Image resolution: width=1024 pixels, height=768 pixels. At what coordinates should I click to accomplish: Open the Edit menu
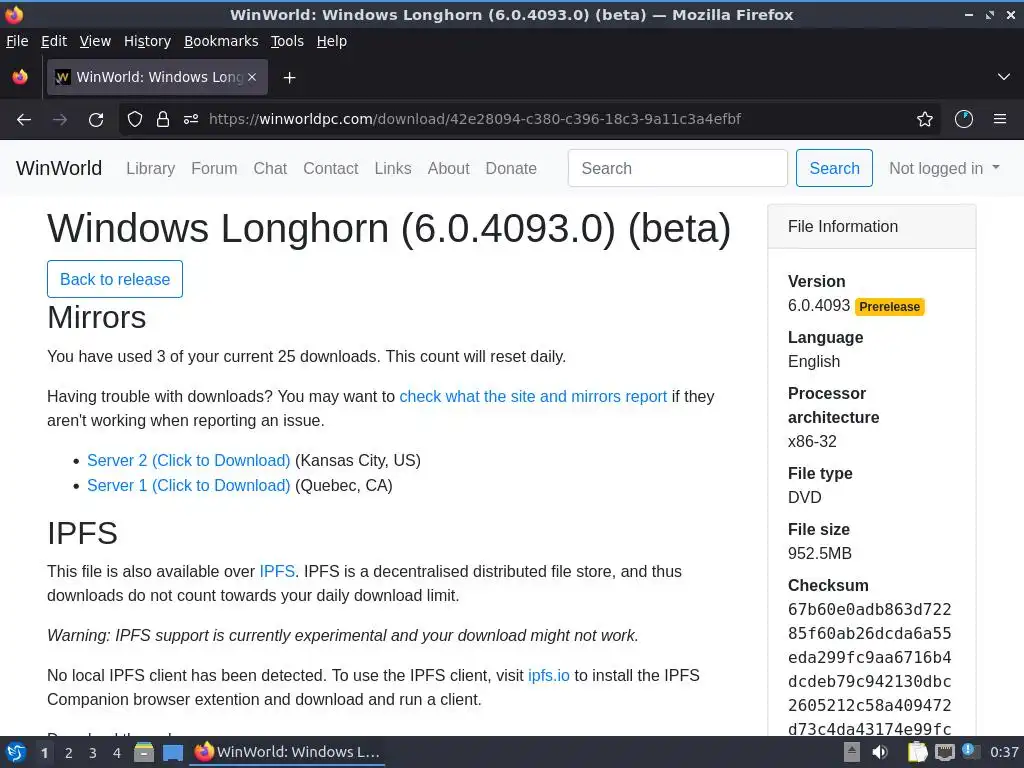[54, 41]
